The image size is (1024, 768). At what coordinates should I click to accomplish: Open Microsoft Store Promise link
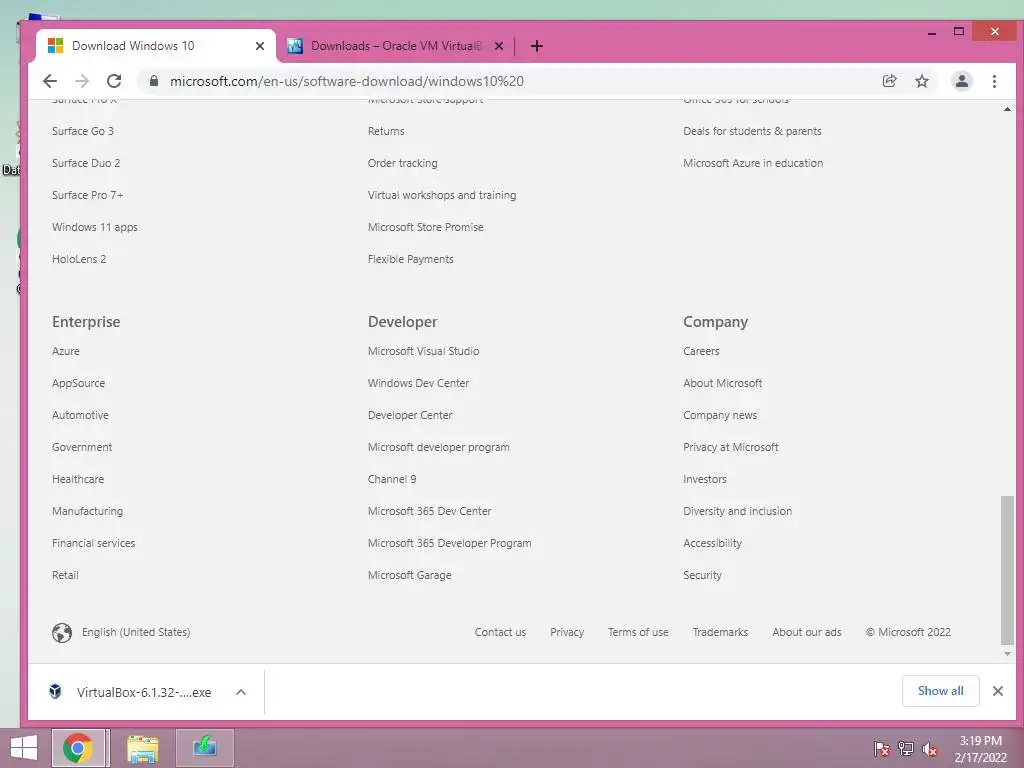pyautogui.click(x=425, y=227)
